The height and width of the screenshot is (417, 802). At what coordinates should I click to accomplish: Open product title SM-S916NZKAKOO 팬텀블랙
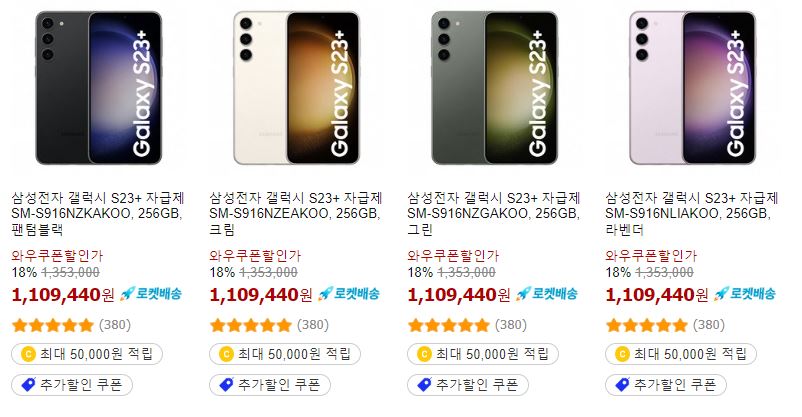(98, 213)
